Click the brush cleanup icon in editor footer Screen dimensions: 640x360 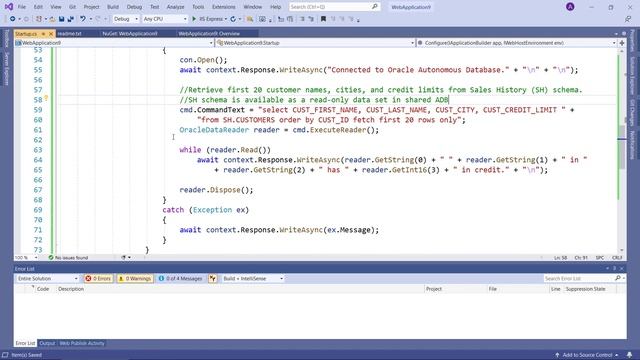[124, 258]
